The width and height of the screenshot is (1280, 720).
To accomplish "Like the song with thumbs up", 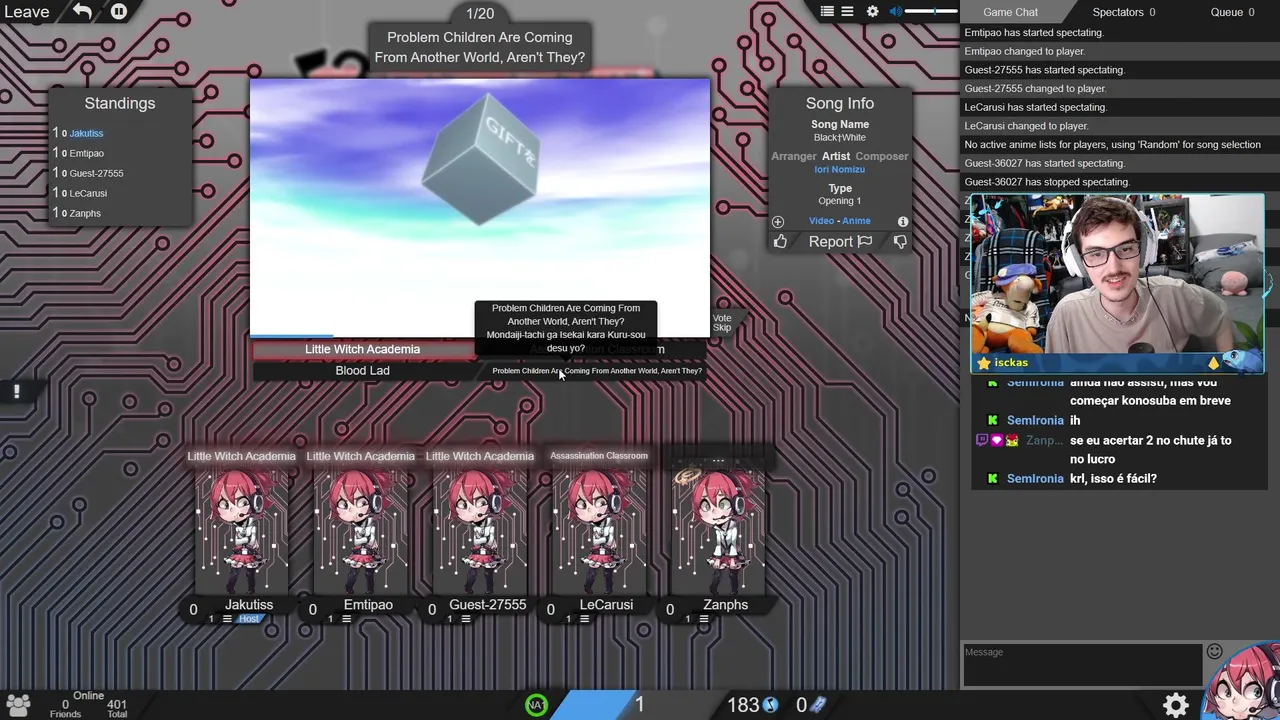I will pos(780,242).
